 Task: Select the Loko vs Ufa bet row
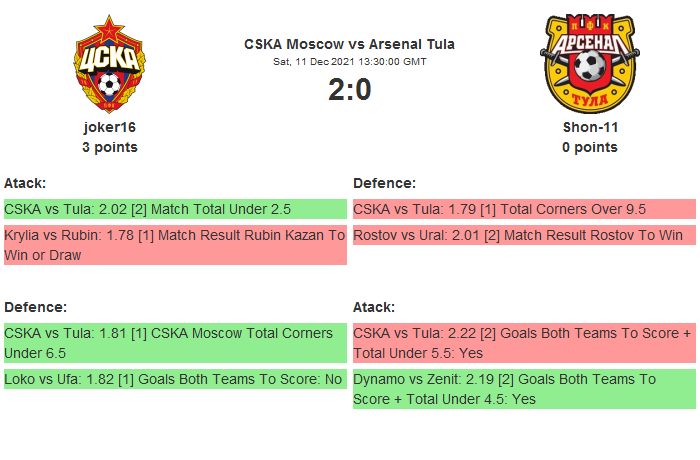(x=175, y=379)
